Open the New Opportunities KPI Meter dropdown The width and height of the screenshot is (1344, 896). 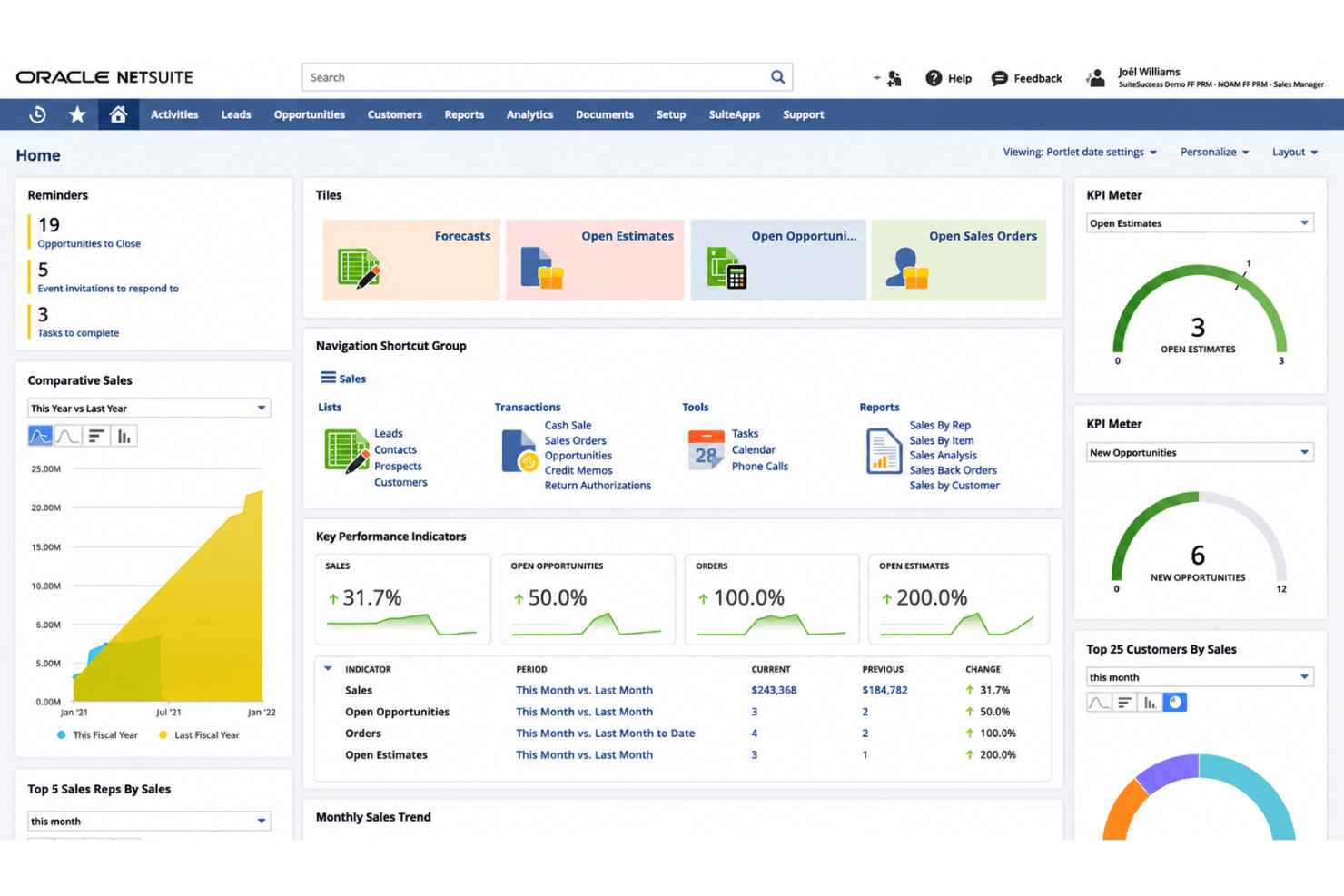point(1200,452)
